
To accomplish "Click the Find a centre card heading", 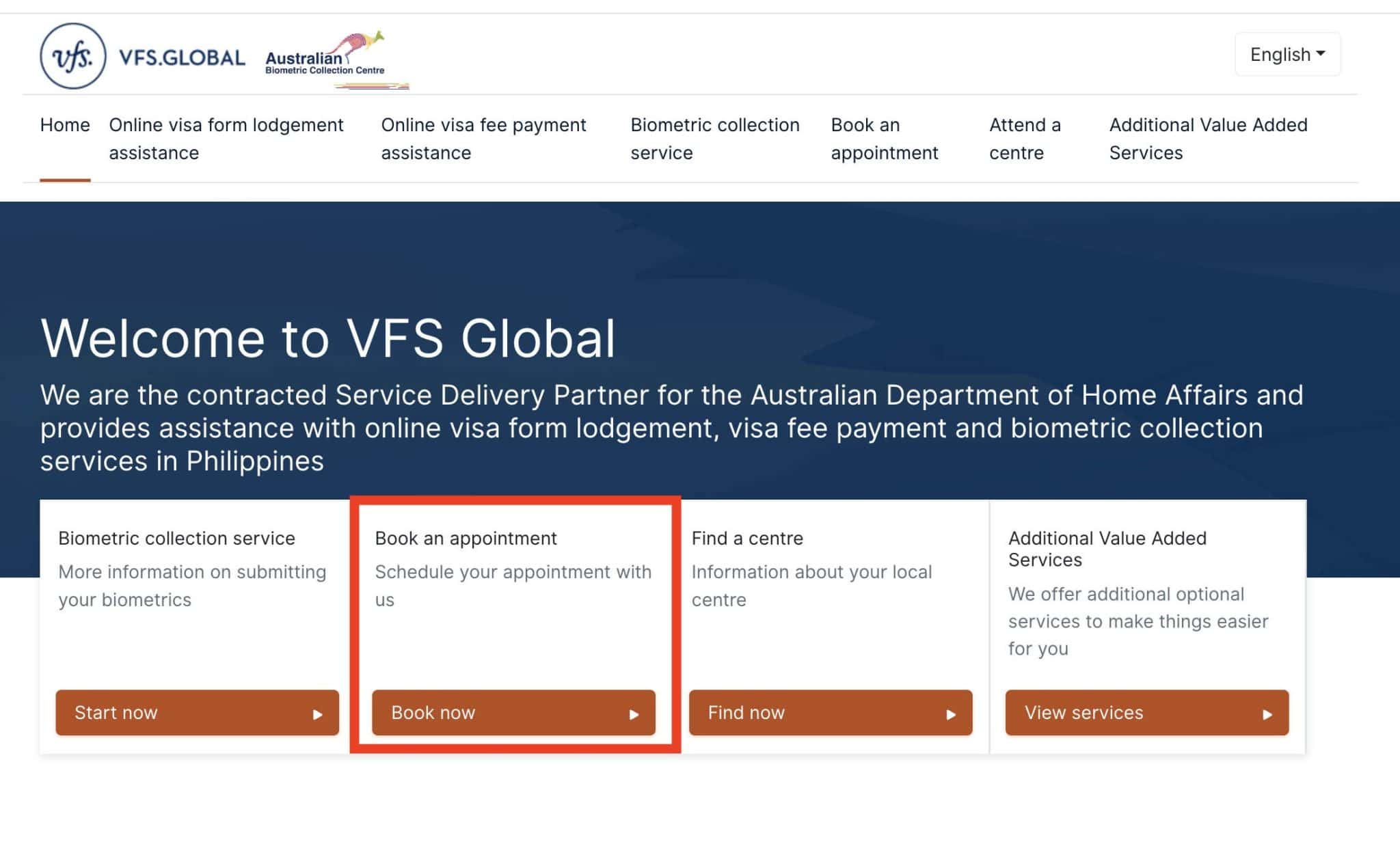I will (747, 539).
